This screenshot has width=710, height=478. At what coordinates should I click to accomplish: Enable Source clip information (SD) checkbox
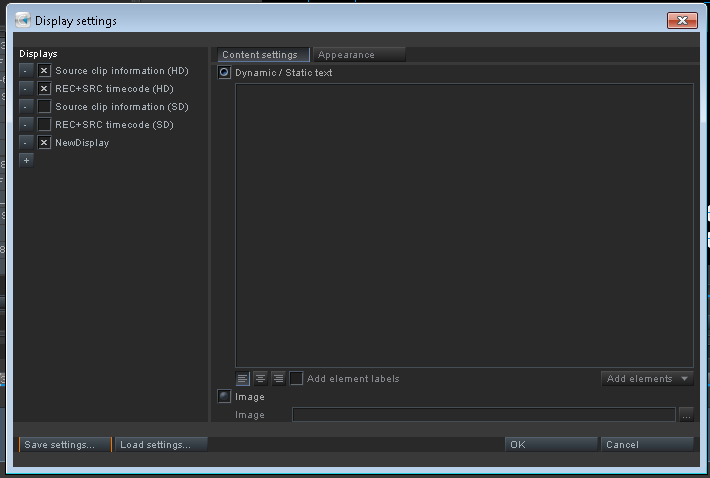pyautogui.click(x=44, y=107)
